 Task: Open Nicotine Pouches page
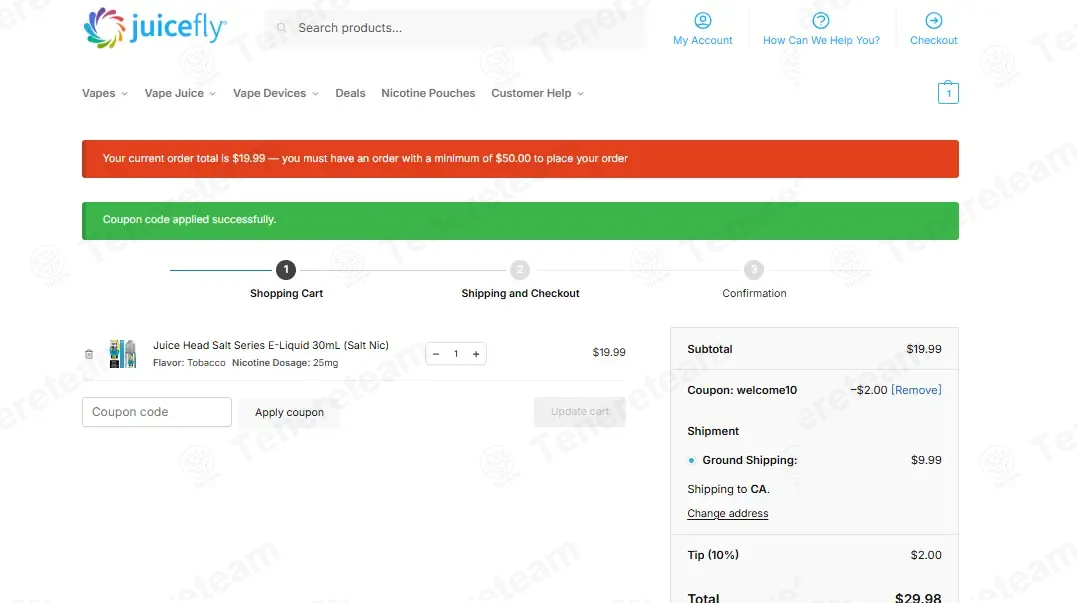pyautogui.click(x=428, y=93)
